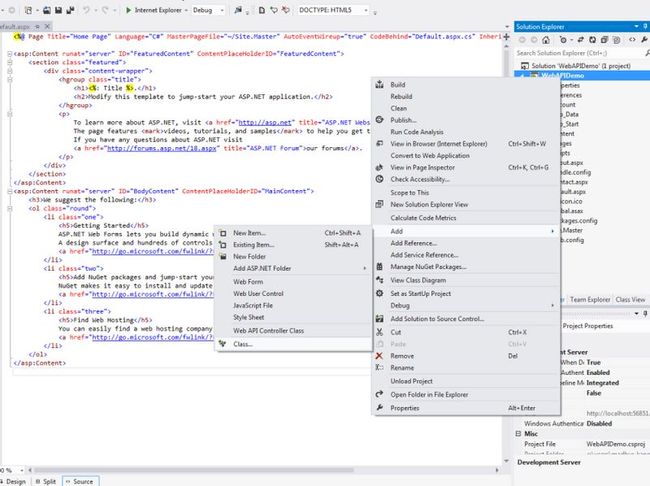Click the Search Solution Explorer input field
Image resolution: width=650 pixels, height=486 pixels.
pyautogui.click(x=579, y=53)
